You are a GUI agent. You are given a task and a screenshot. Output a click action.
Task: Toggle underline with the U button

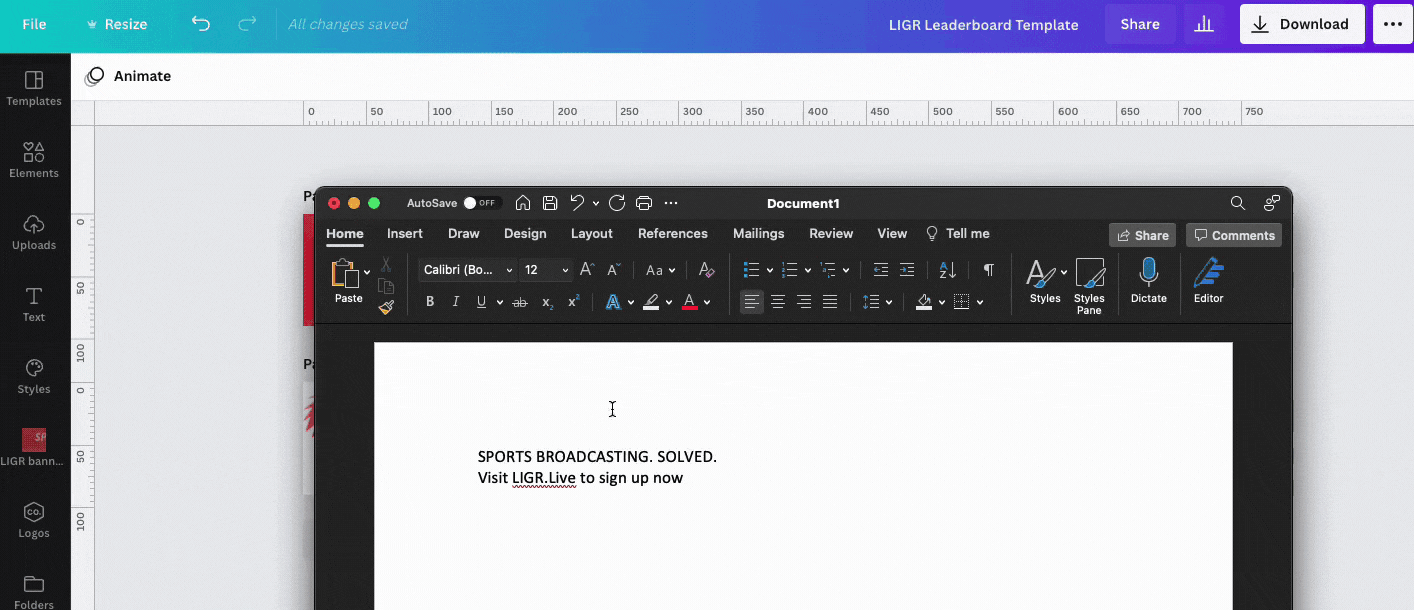[x=482, y=302]
